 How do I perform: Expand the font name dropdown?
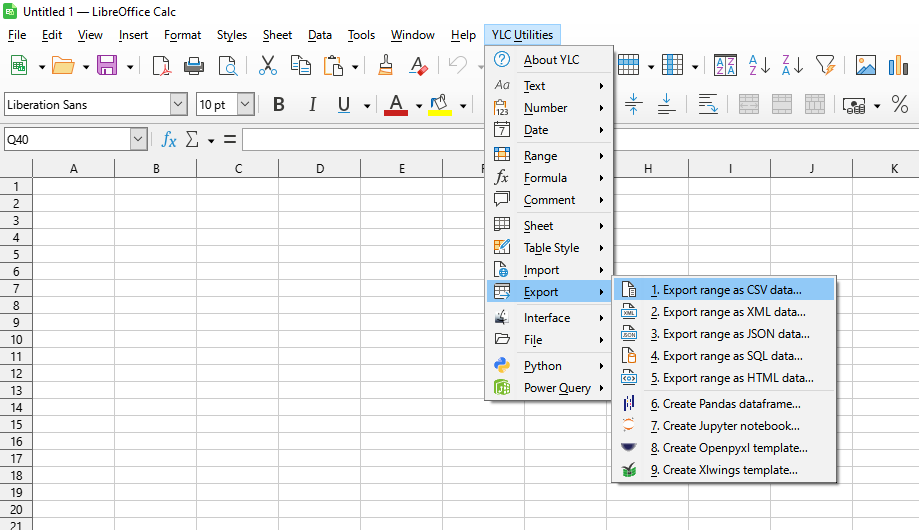click(178, 105)
